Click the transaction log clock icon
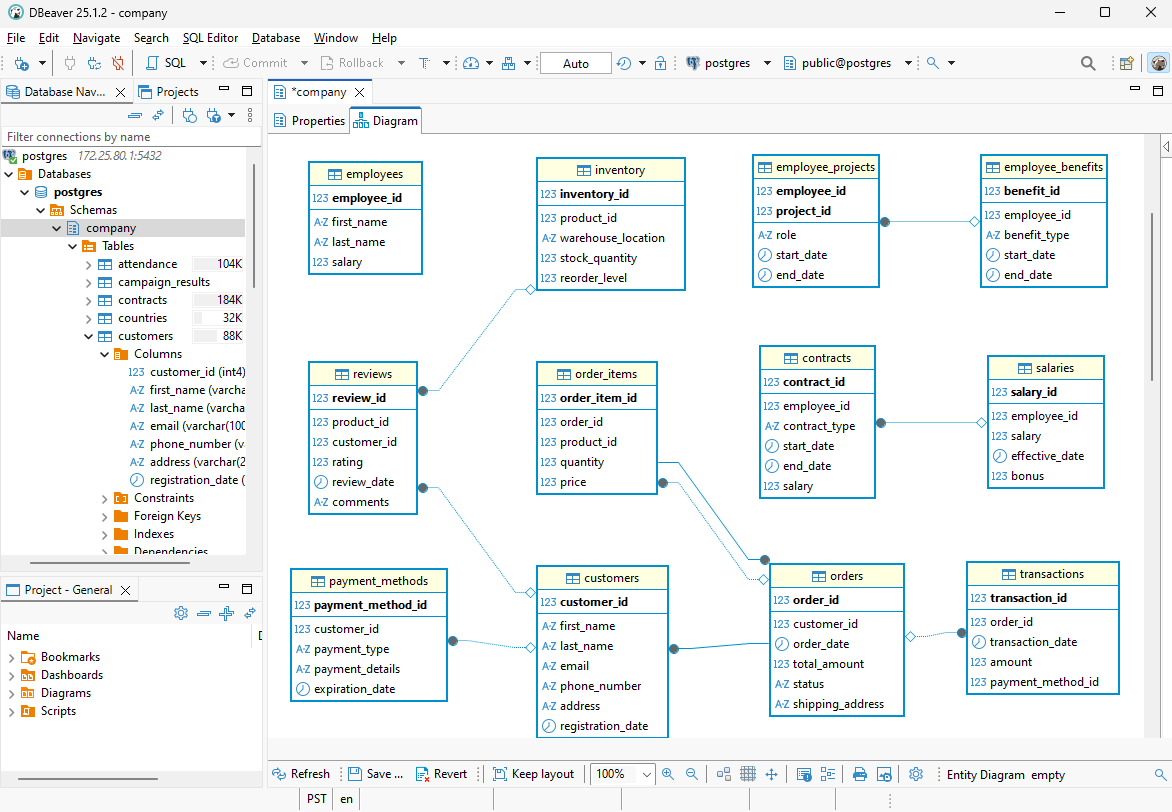Screen dimensions: 1172x812 (624, 64)
